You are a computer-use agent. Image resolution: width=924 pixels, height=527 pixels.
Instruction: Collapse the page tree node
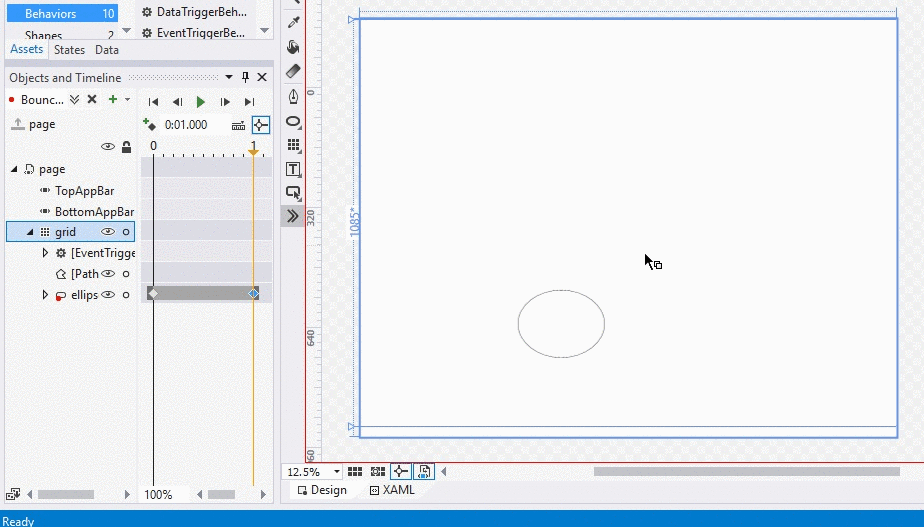pyautogui.click(x=14, y=169)
